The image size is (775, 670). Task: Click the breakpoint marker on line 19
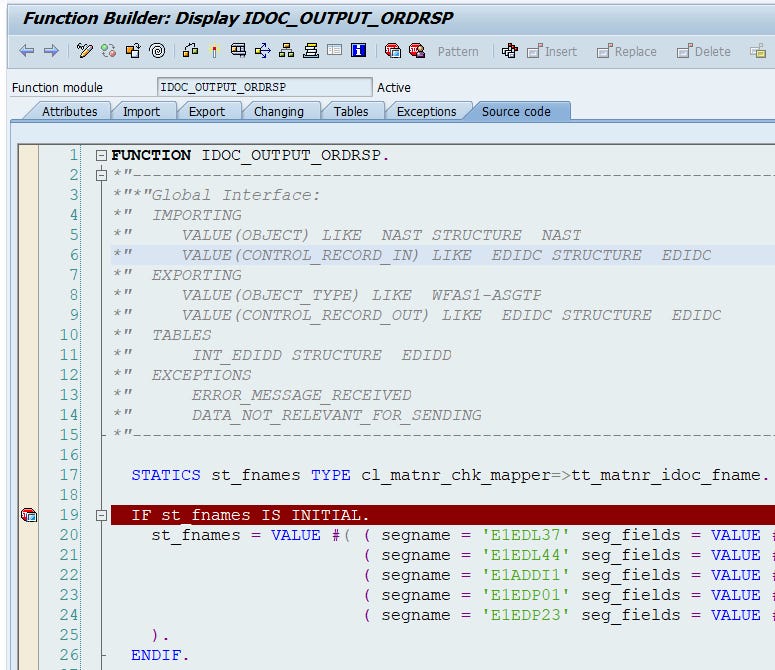tap(29, 515)
